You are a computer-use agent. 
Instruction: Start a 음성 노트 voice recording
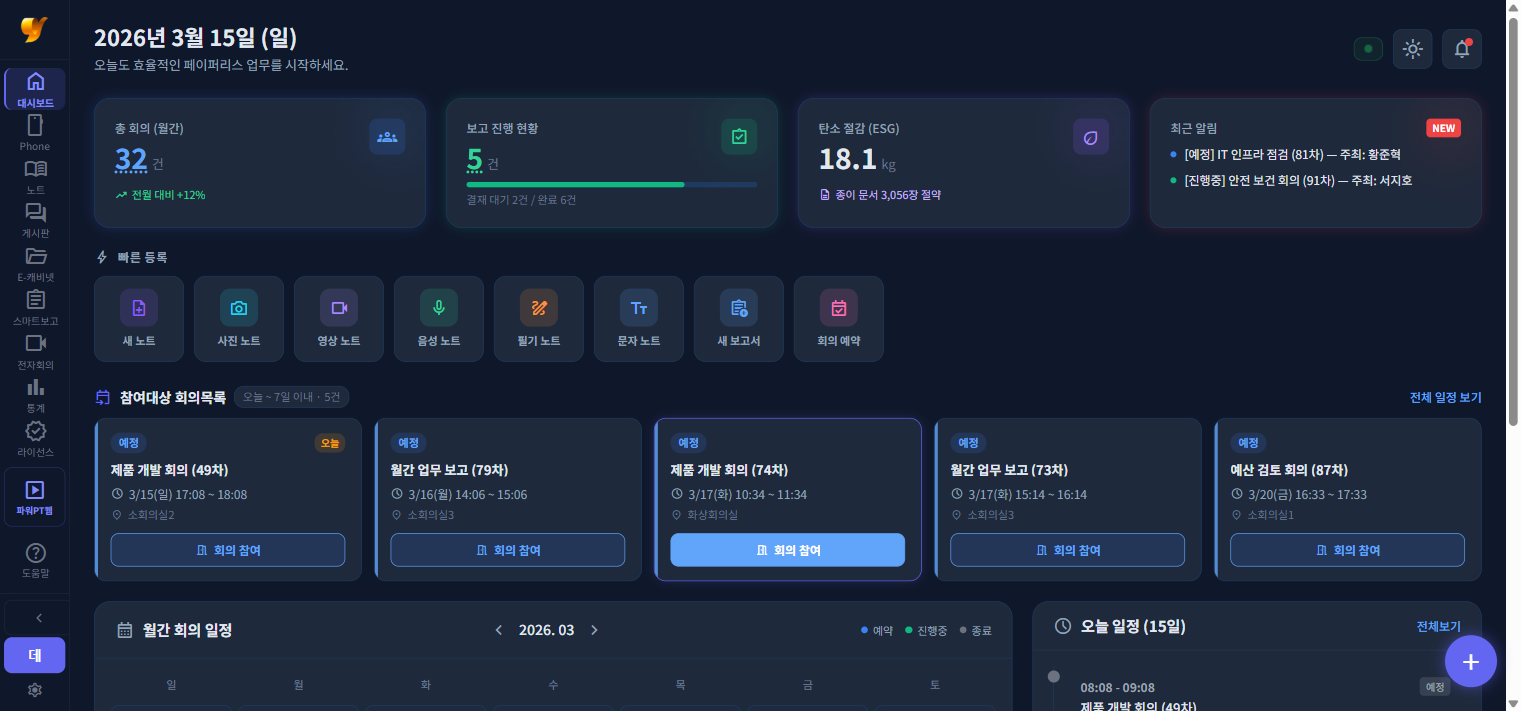coord(438,307)
